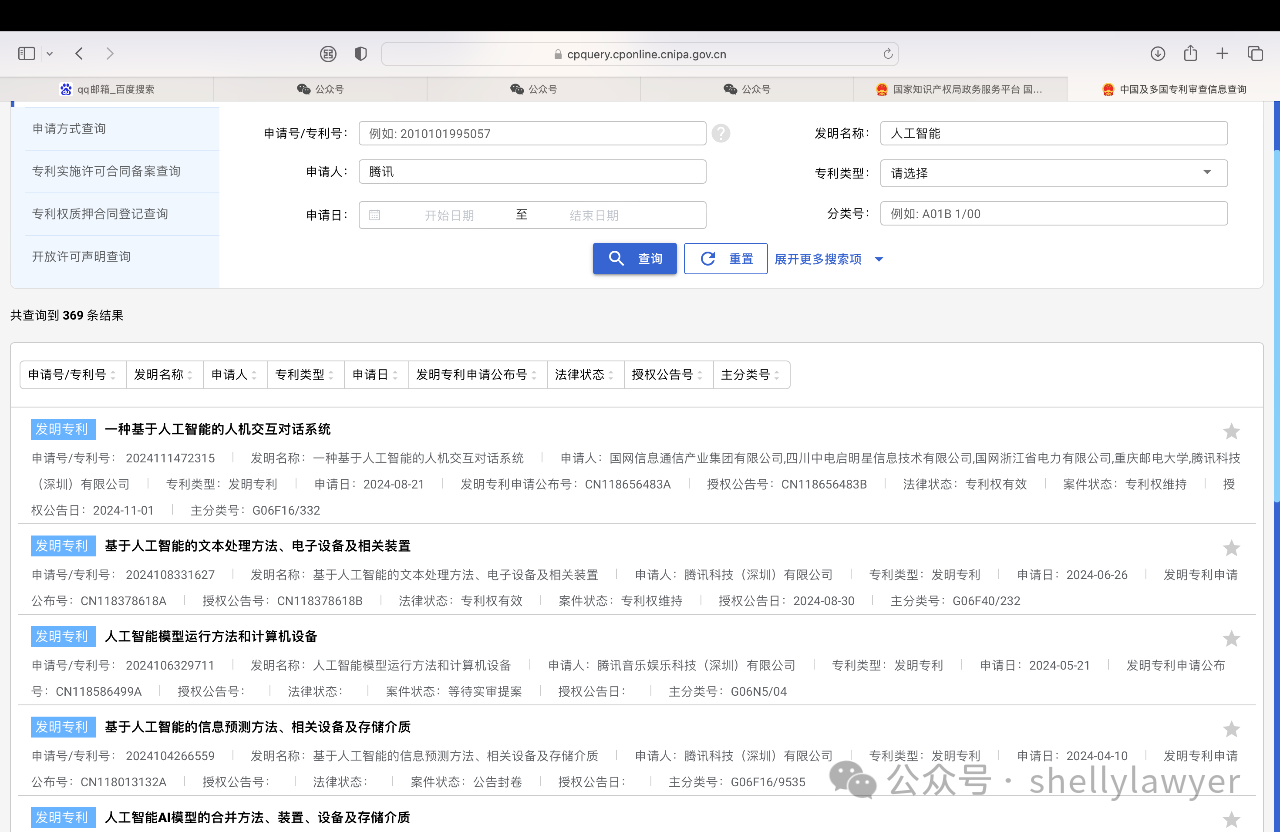Viewport: 1280px width, 832px height.
Task: Sort by 发明专利申请公布号
Action: click(x=478, y=375)
